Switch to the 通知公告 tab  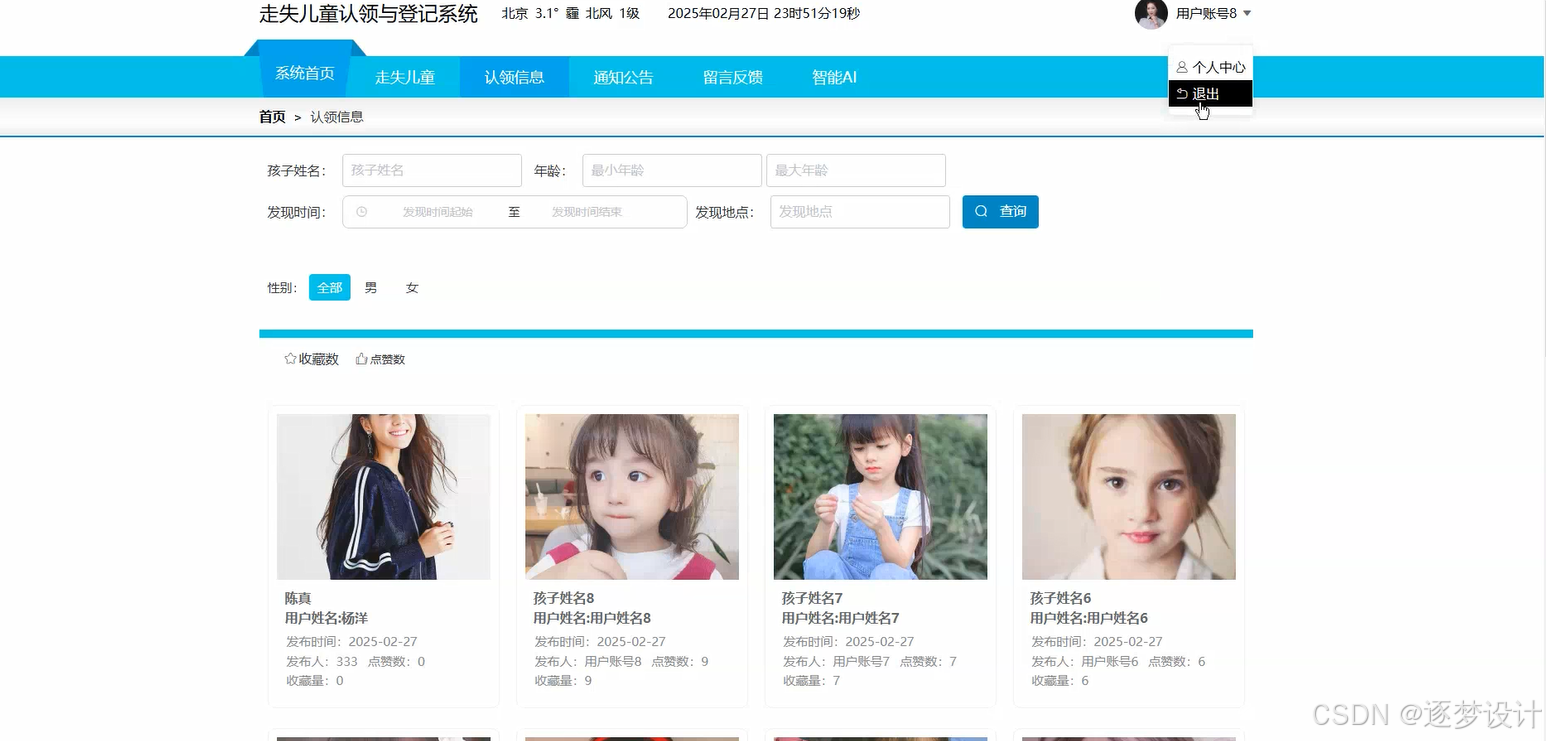[623, 77]
